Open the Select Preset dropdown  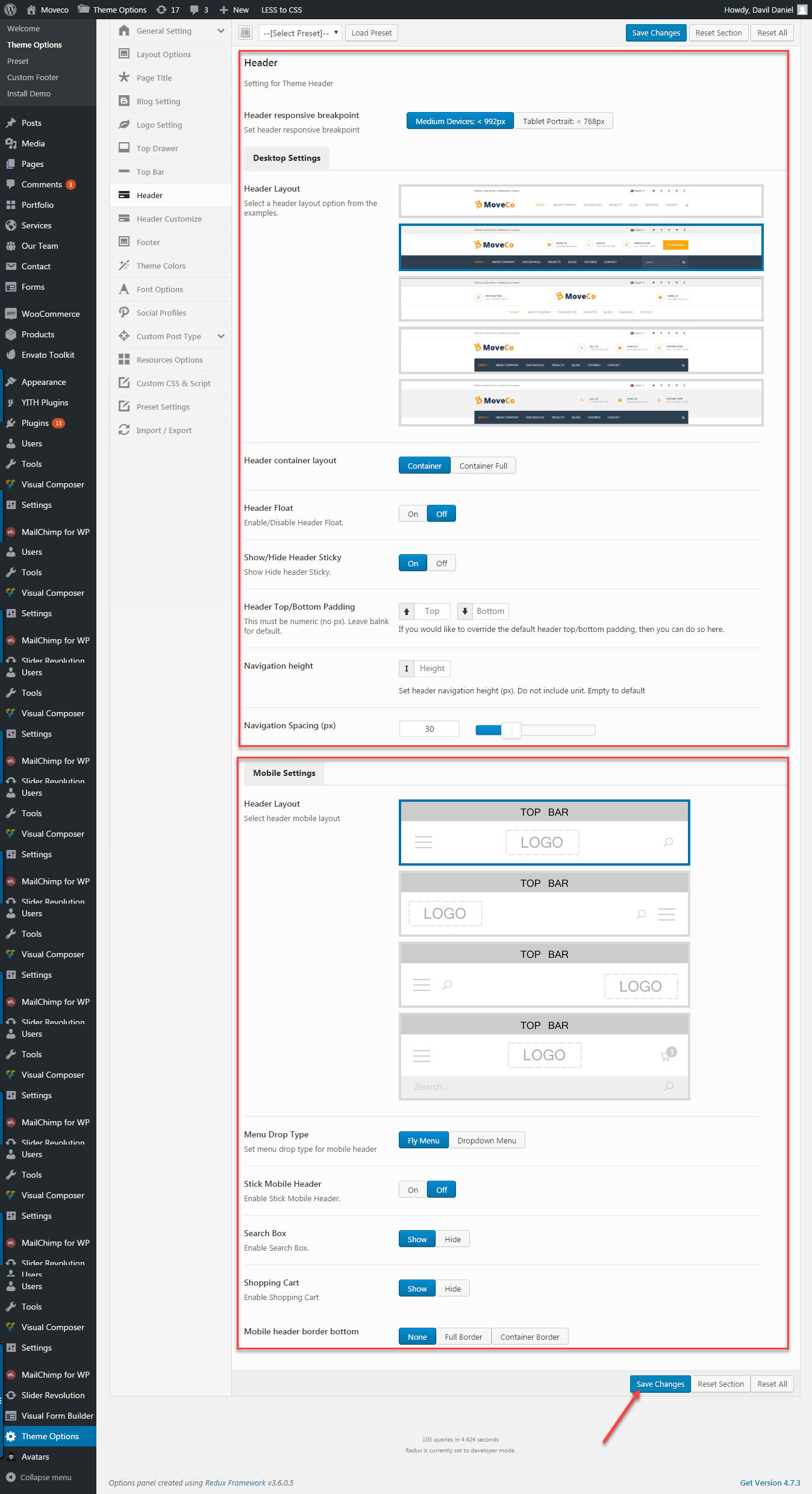301,33
